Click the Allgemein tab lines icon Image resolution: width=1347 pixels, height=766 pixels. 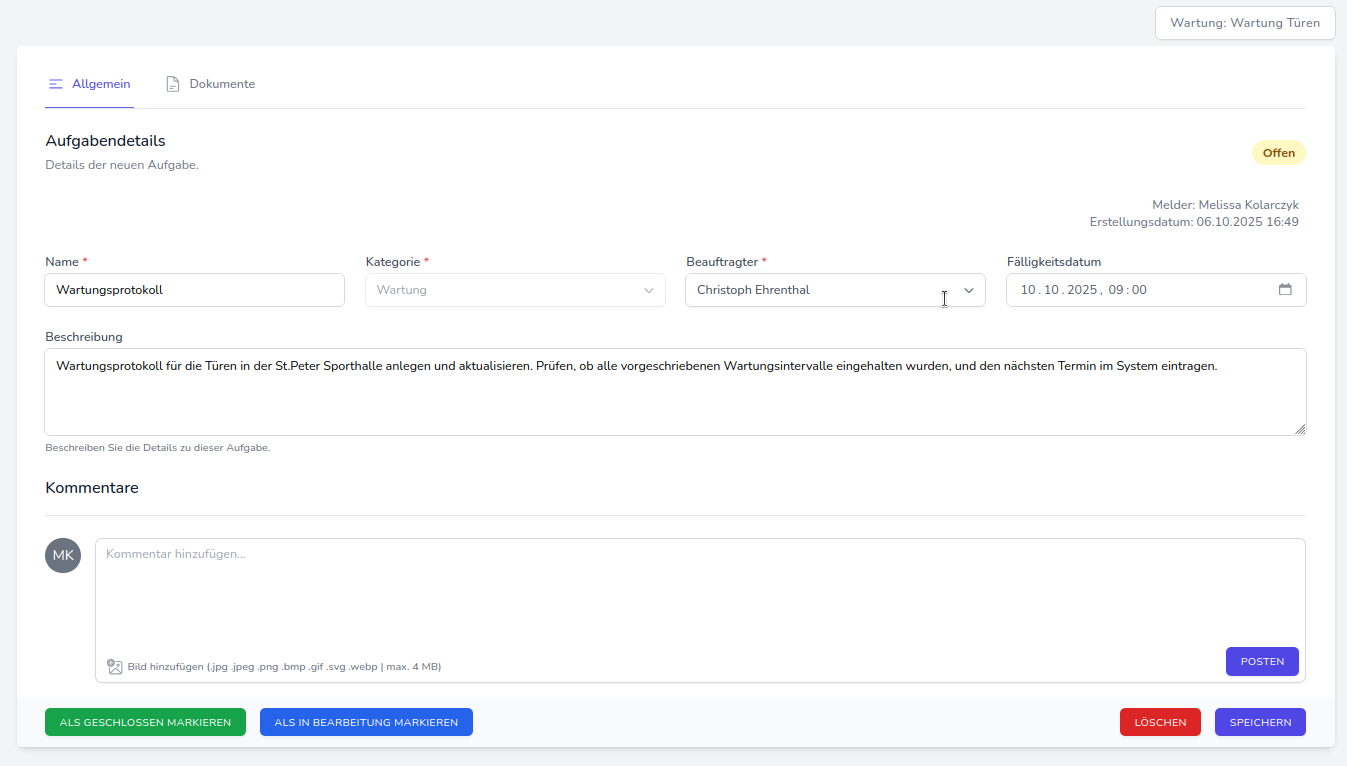click(x=56, y=84)
